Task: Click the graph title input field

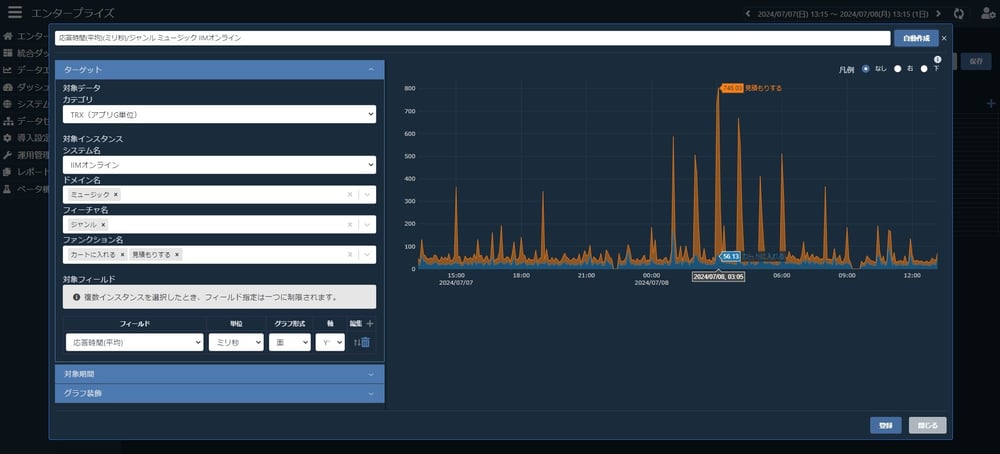Action: (x=472, y=38)
